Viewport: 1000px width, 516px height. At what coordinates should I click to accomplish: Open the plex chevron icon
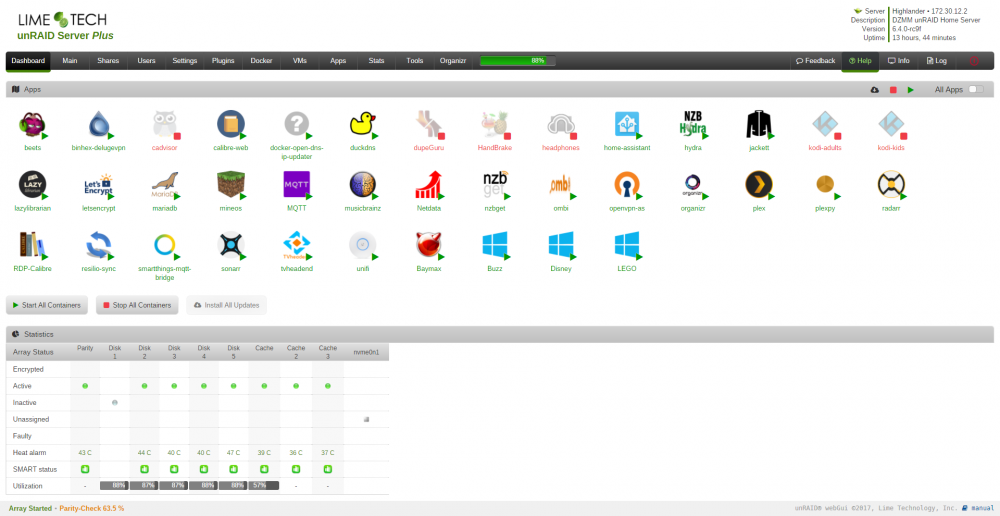tap(759, 184)
